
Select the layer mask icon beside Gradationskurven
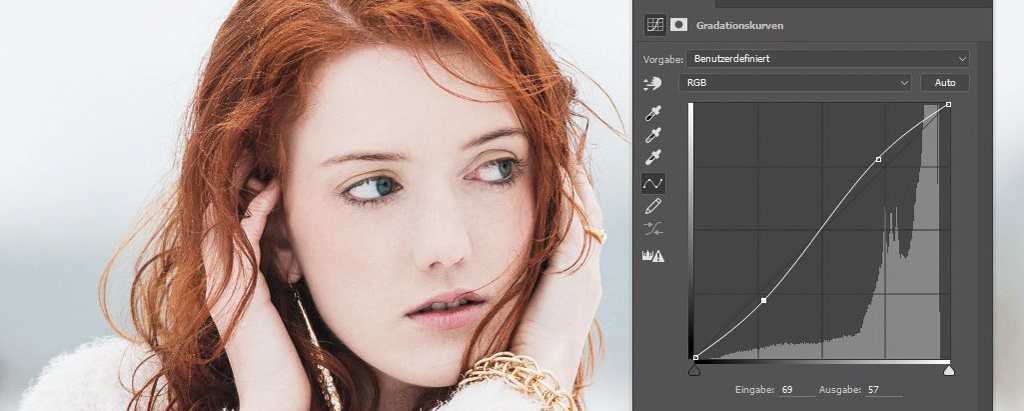point(679,25)
